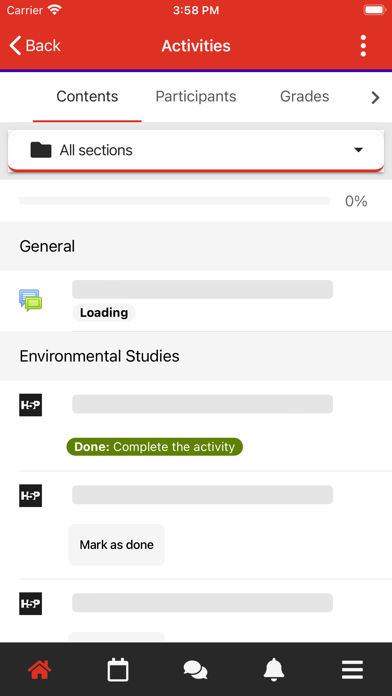Click the third H5P activity icon
The width and height of the screenshot is (392, 696).
click(x=31, y=603)
